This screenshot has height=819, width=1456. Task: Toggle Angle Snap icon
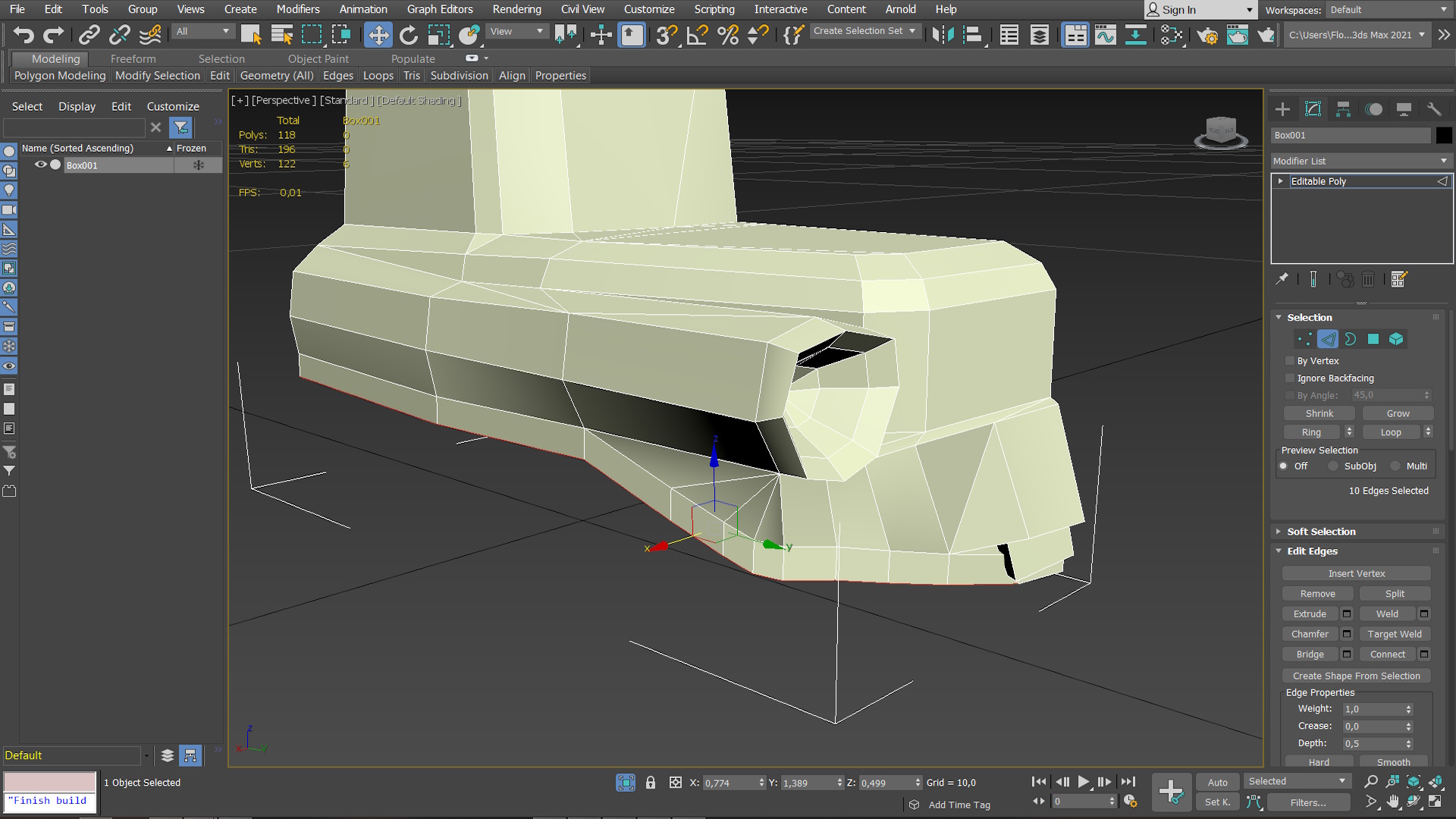click(x=697, y=35)
